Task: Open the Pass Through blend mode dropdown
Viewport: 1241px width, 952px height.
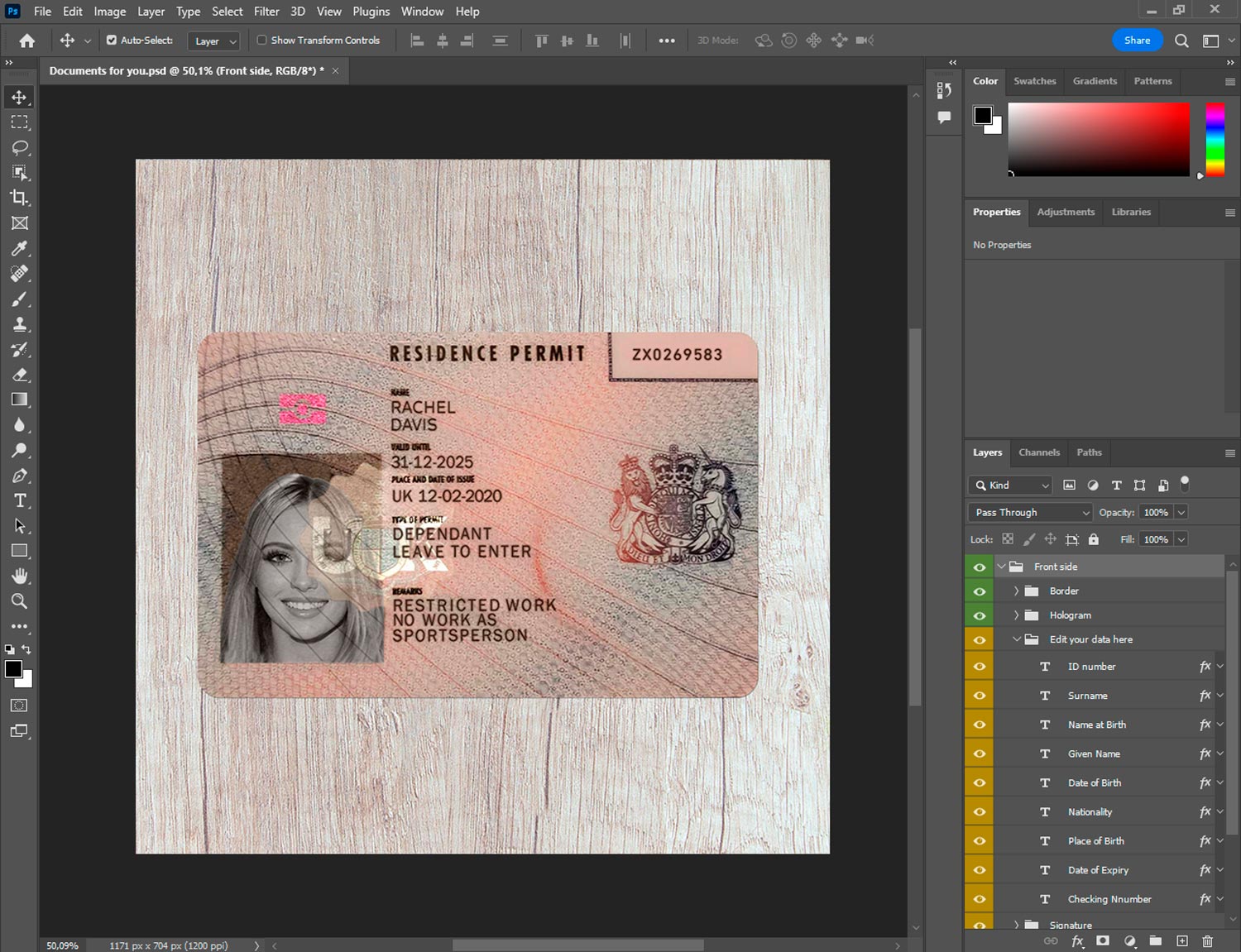Action: pos(1029,512)
